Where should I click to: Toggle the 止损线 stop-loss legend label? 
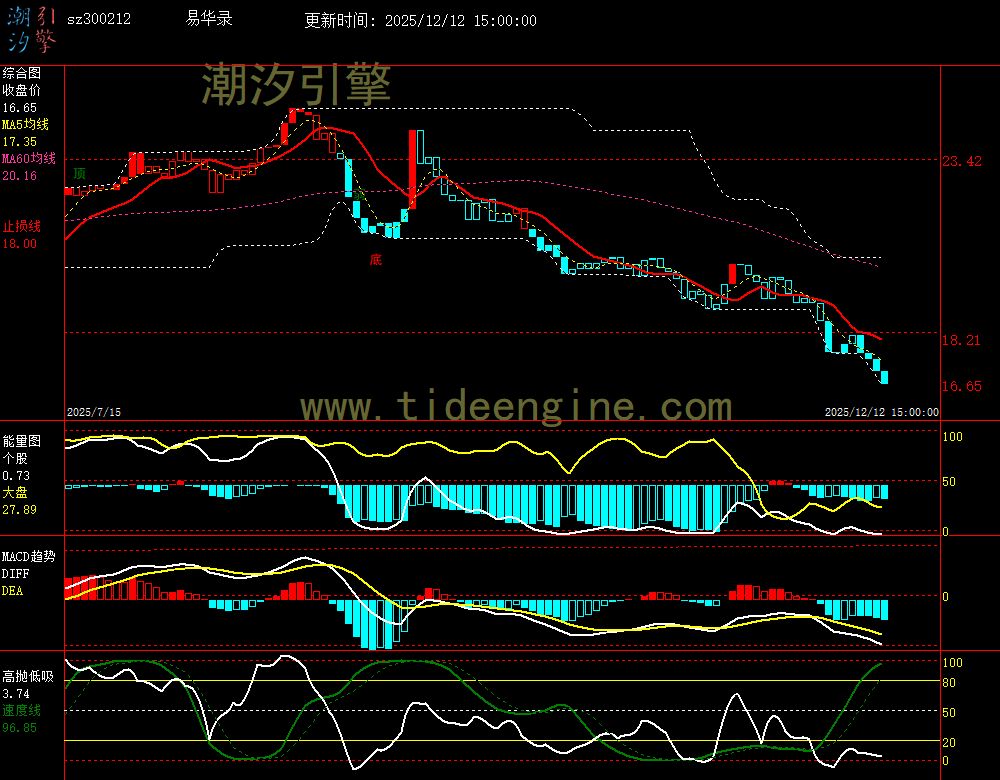coord(20,226)
